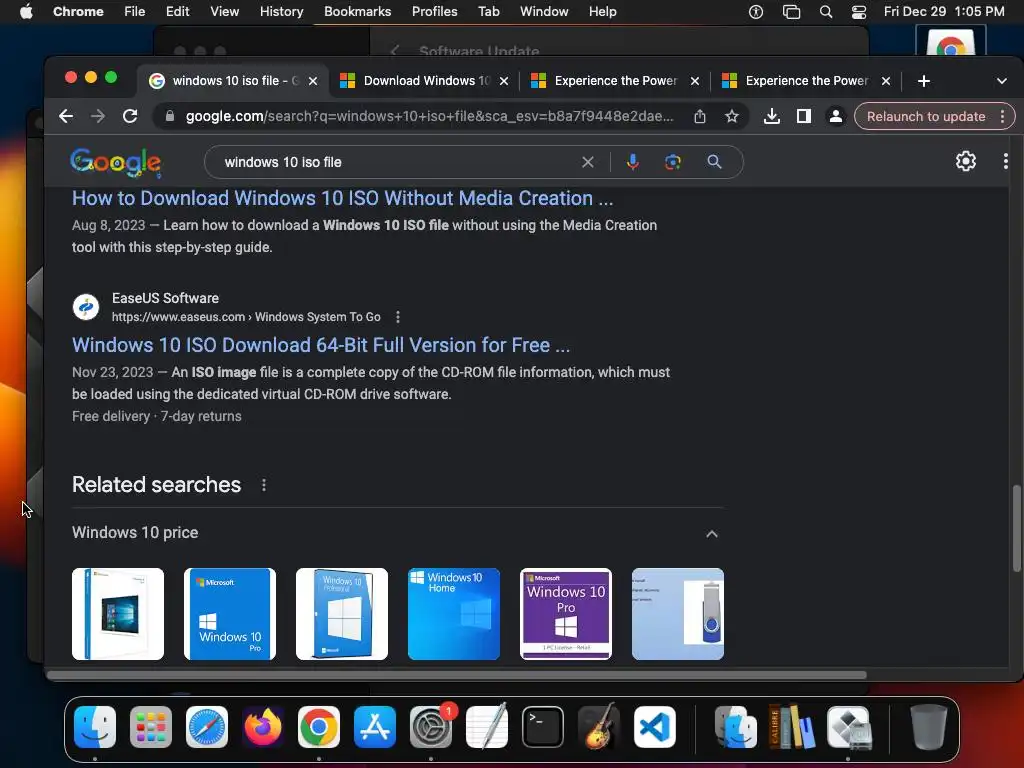This screenshot has height=768, width=1024.
Task: Open App Store from the Dock
Action: pyautogui.click(x=375, y=727)
